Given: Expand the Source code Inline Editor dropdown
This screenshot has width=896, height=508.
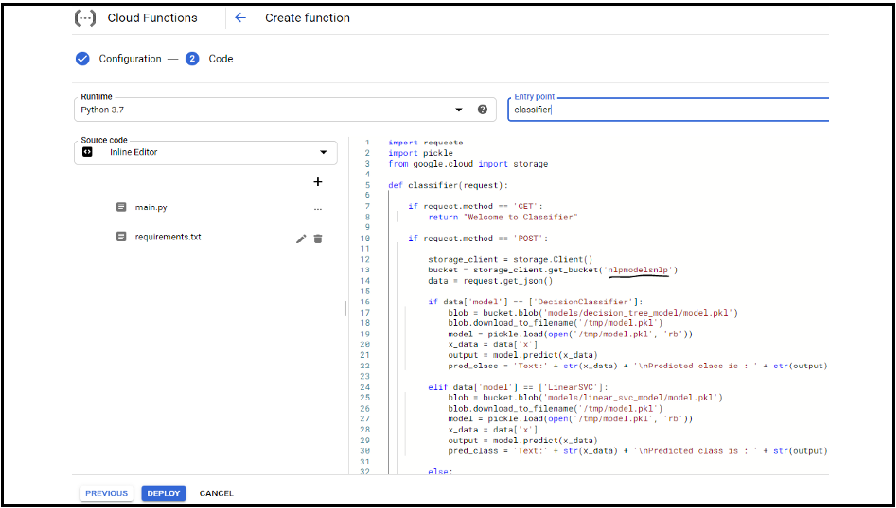Looking at the screenshot, I should pos(206,153).
